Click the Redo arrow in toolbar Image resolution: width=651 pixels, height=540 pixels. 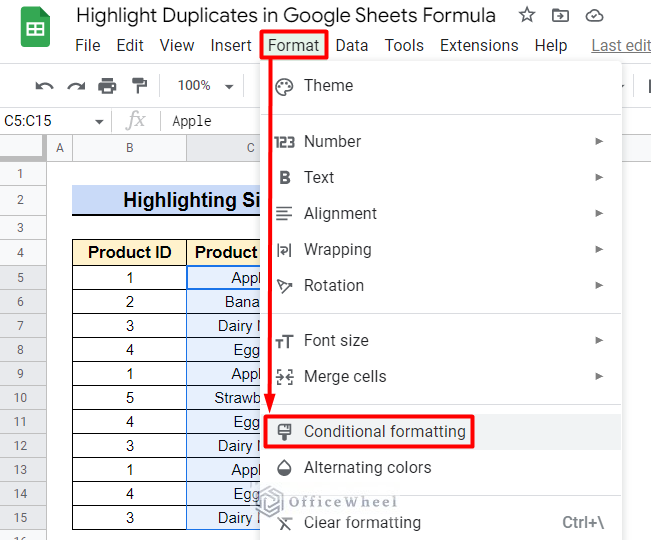click(x=76, y=86)
